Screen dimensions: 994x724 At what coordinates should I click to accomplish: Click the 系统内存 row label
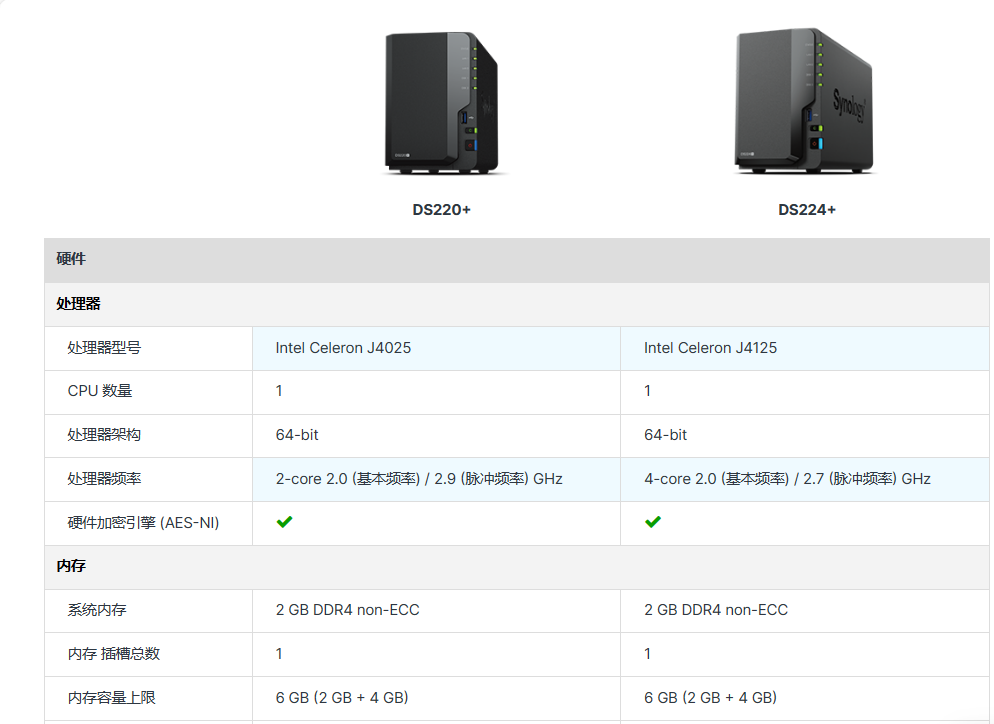click(96, 610)
